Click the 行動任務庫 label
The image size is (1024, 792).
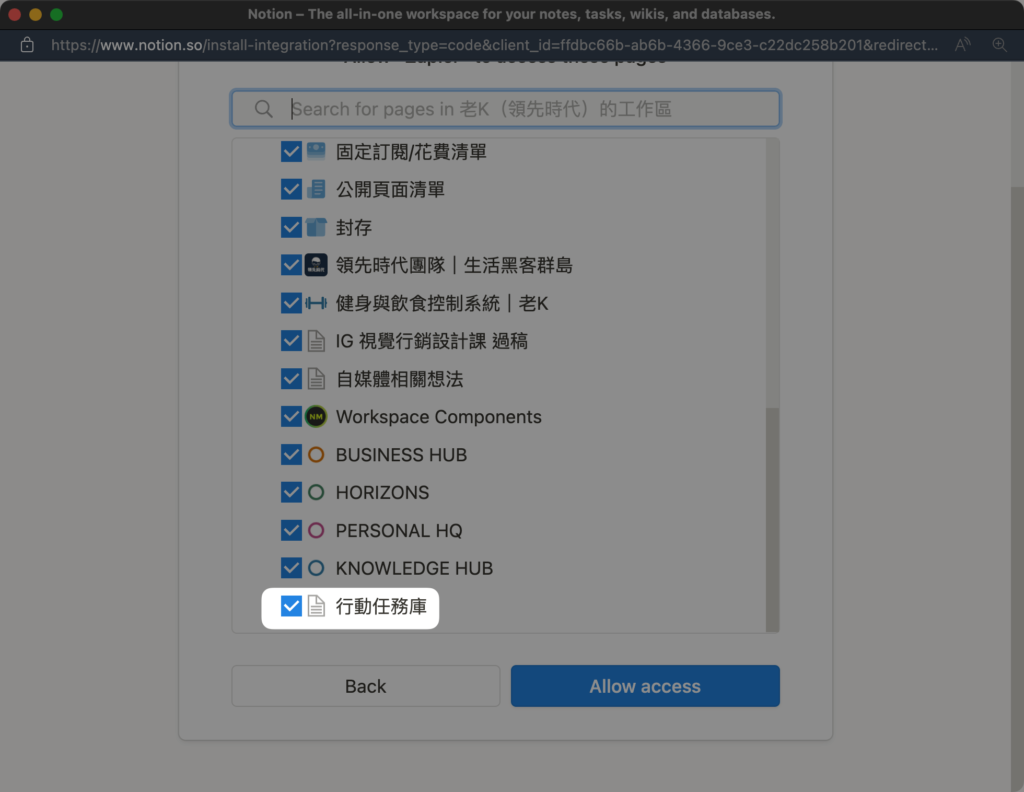[x=381, y=607]
